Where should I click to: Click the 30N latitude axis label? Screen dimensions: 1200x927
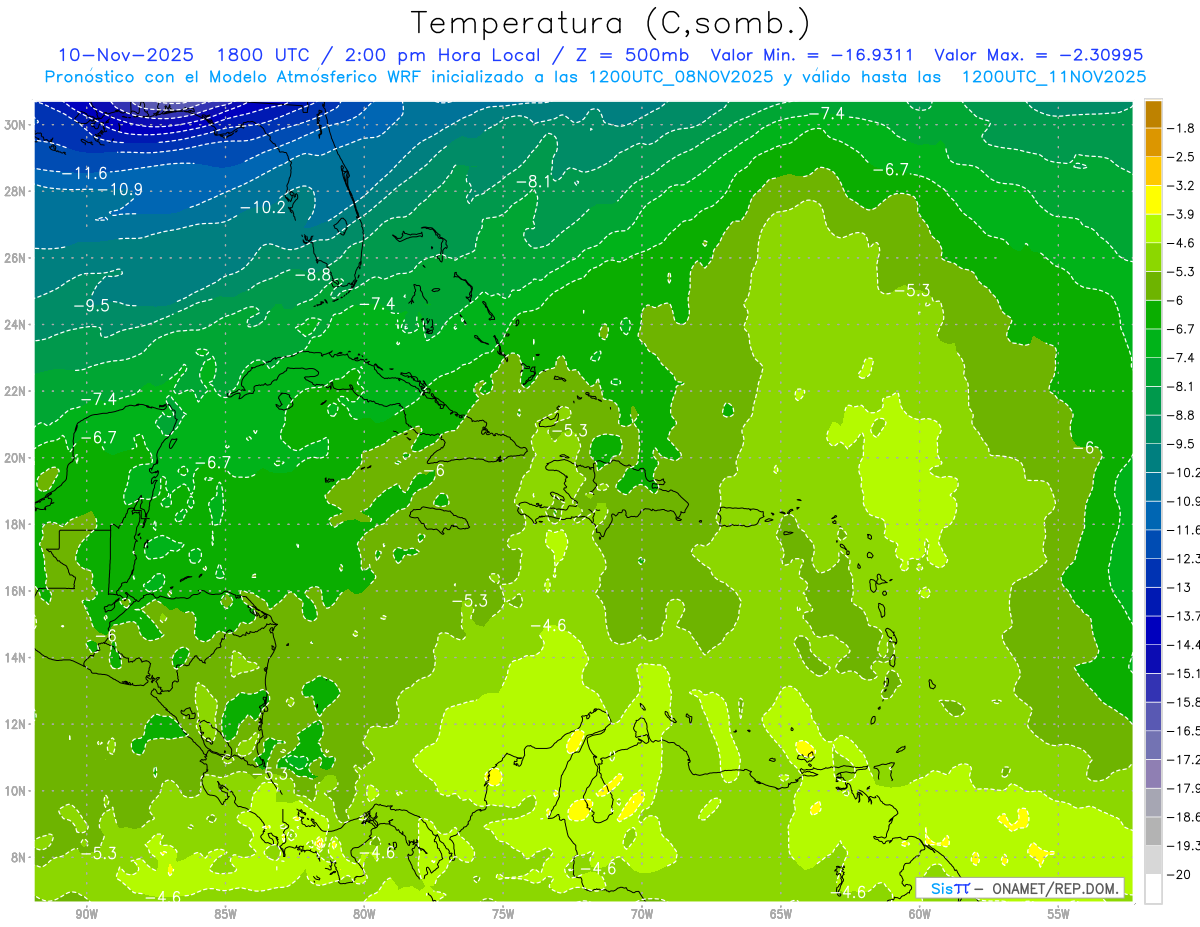click(14, 125)
